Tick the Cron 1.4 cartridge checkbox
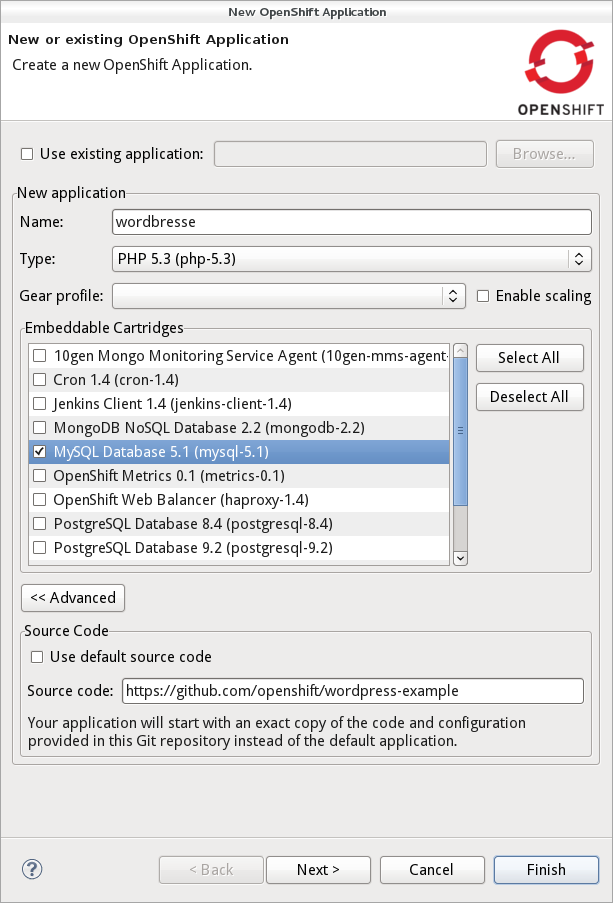Screen dimensions: 613x903 point(39,380)
